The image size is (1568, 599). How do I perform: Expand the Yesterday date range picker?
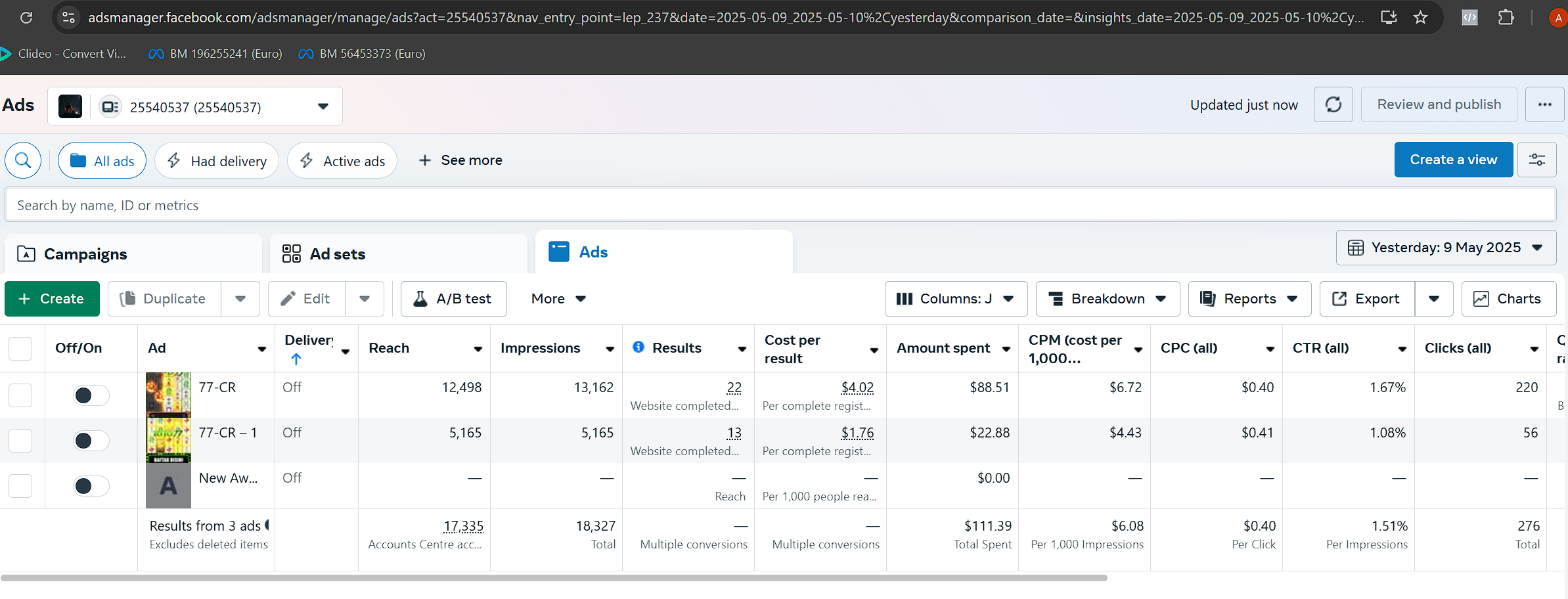1445,248
